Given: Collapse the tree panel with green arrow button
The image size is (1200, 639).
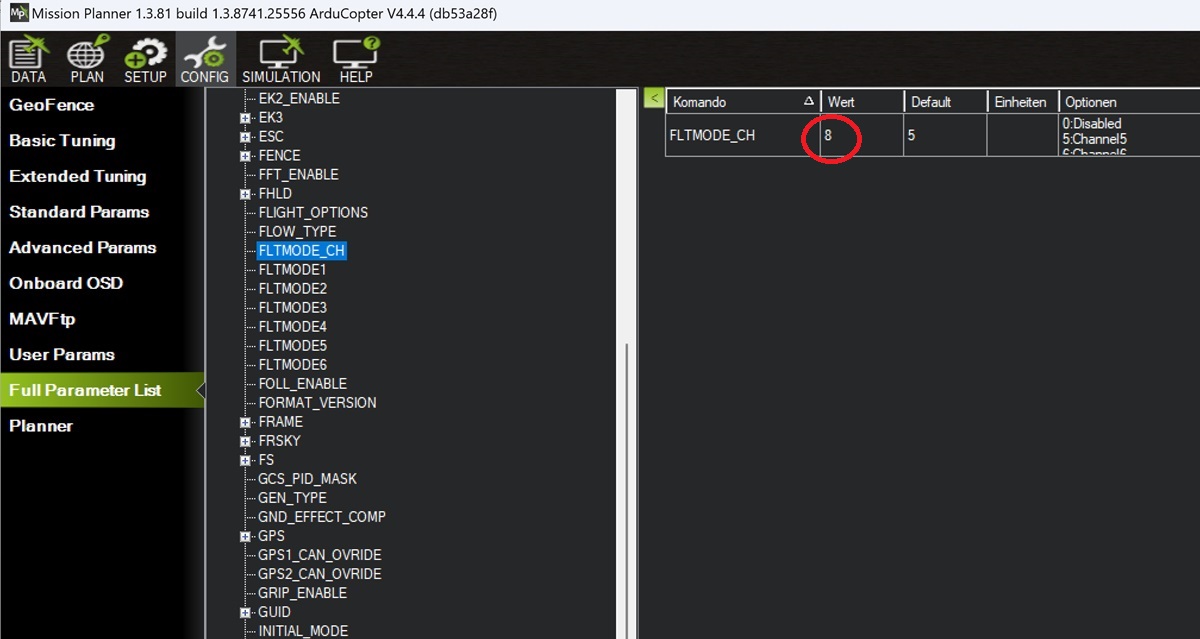Looking at the screenshot, I should point(653,98).
